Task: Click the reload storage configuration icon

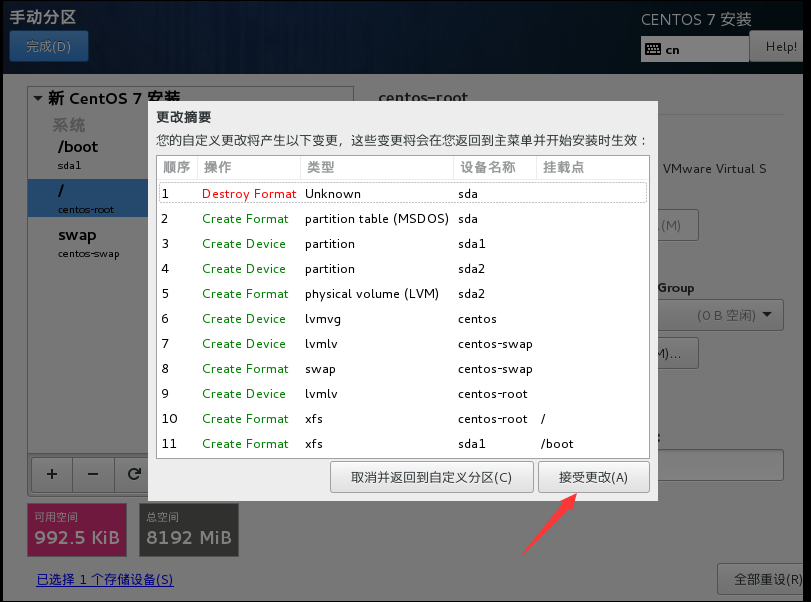Action: (132, 473)
